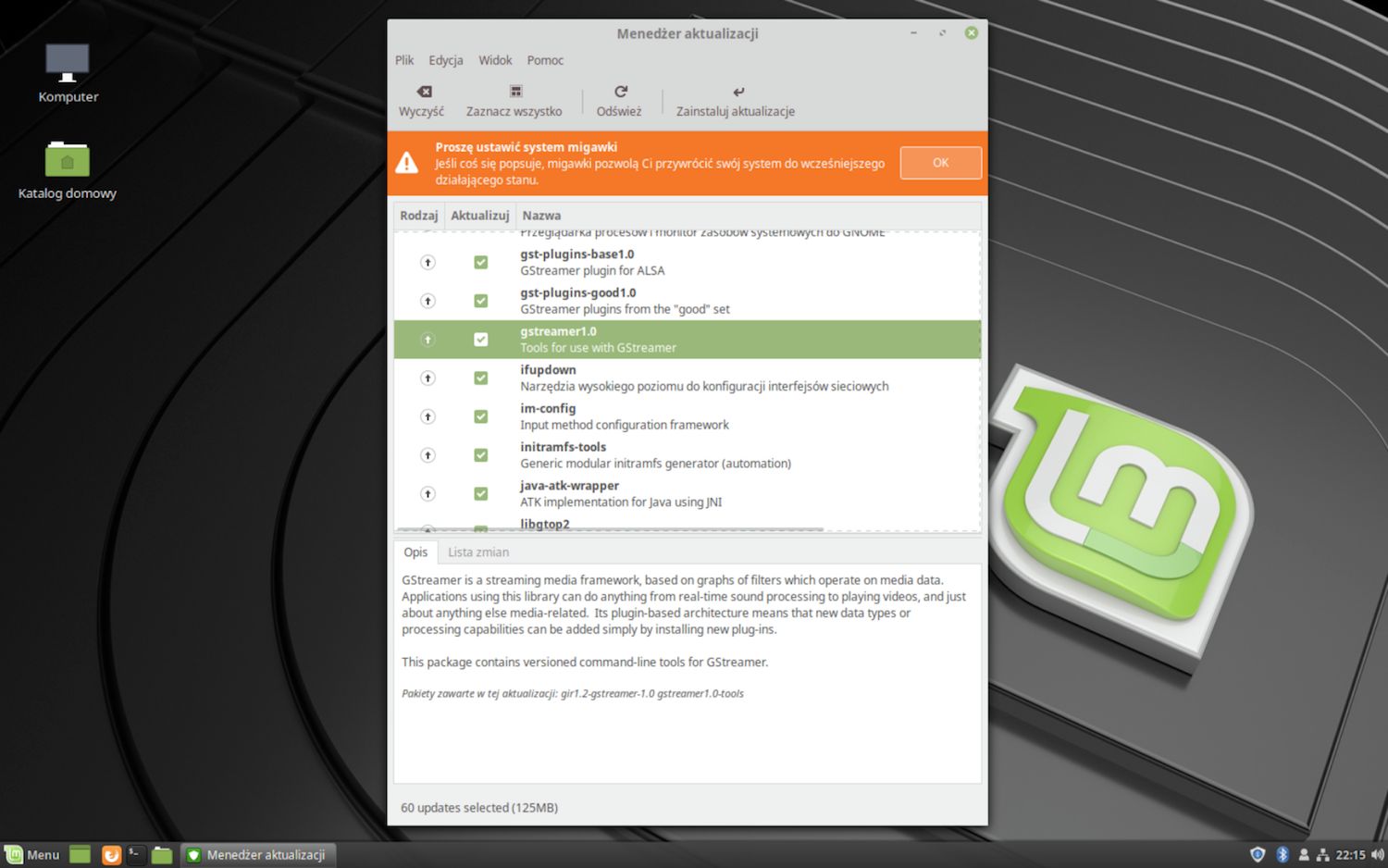Uncheck the im-config update
1388x868 pixels.
click(481, 416)
